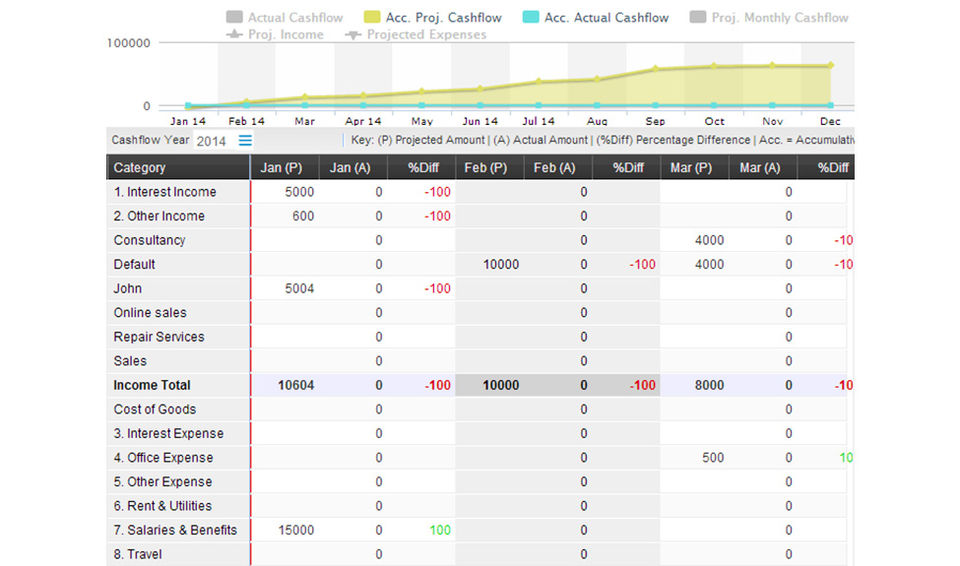Screen dimensions: 960x566
Task: Click the December data point on chart
Action: coord(831,66)
